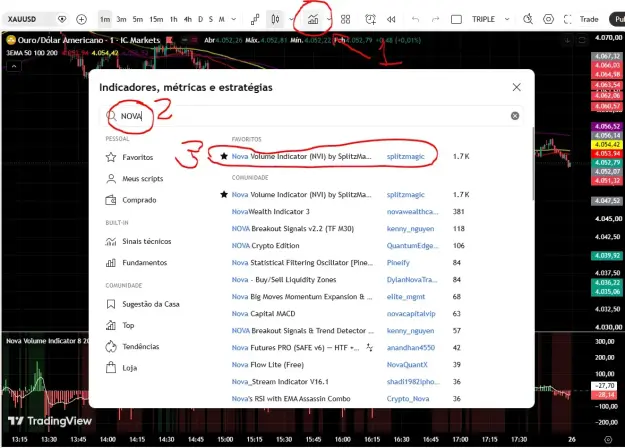The width and height of the screenshot is (625, 448).
Task: Click the add symbol plus icon
Action: pos(81,19)
